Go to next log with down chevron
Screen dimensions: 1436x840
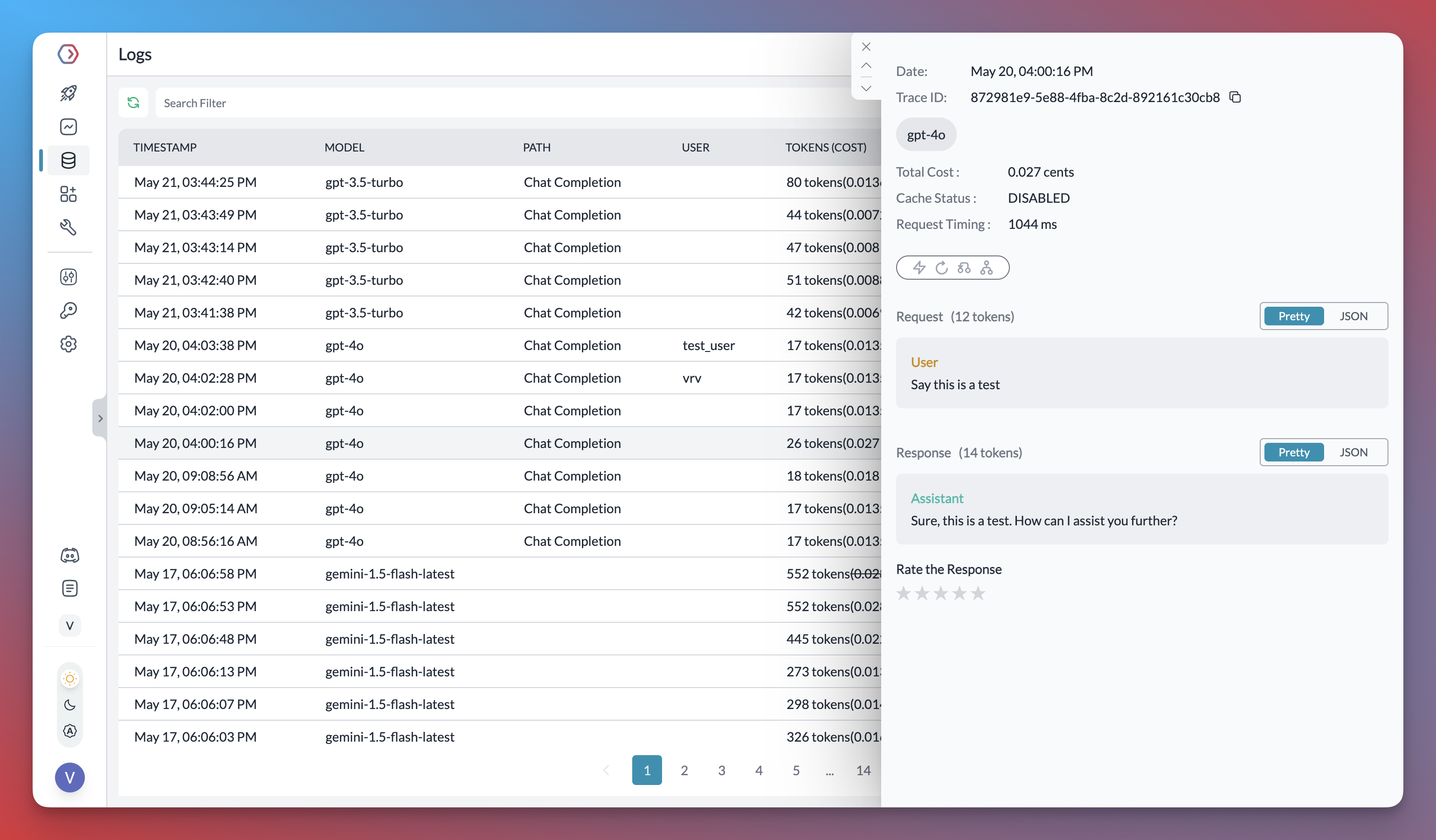click(x=866, y=88)
